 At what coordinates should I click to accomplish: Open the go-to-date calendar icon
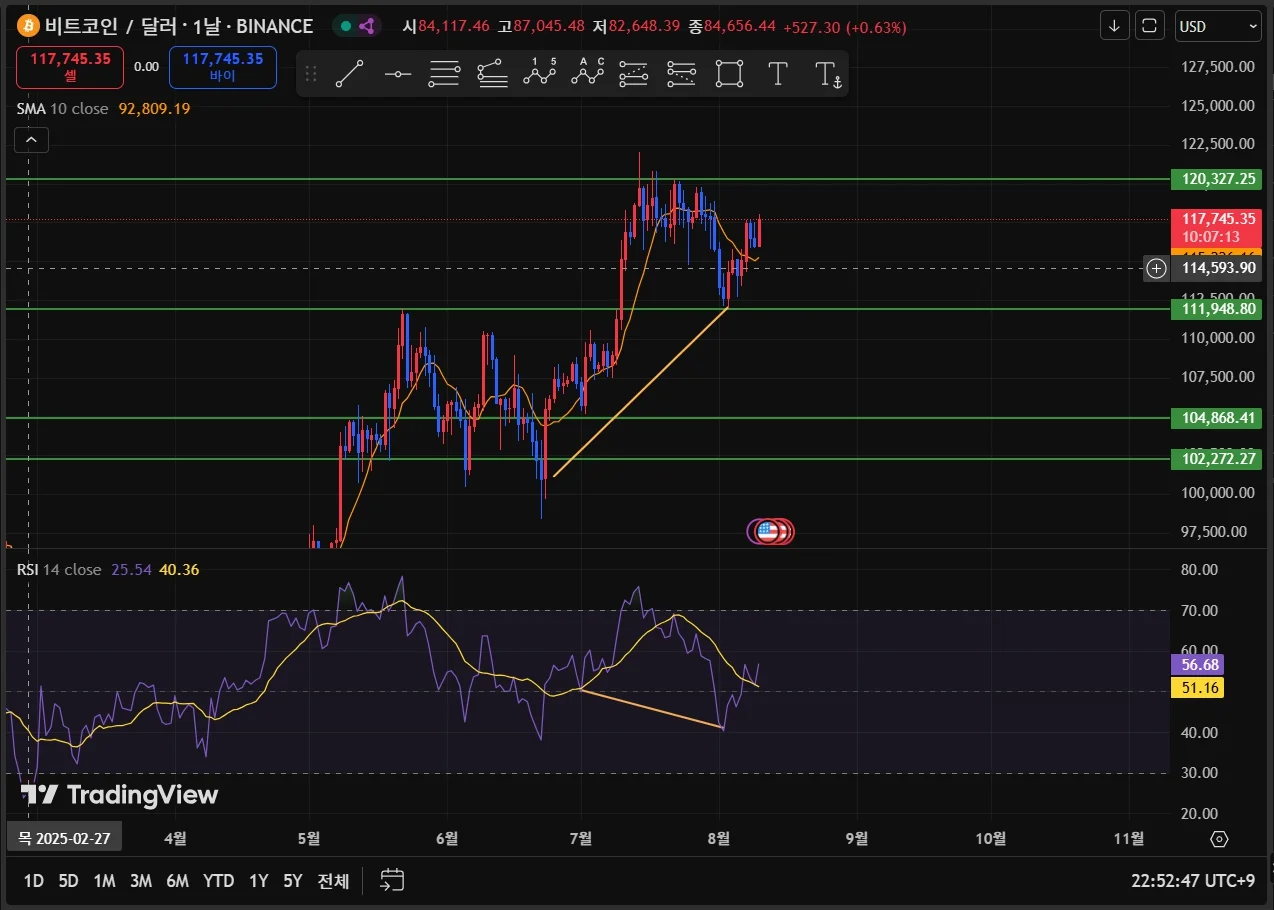point(392,880)
